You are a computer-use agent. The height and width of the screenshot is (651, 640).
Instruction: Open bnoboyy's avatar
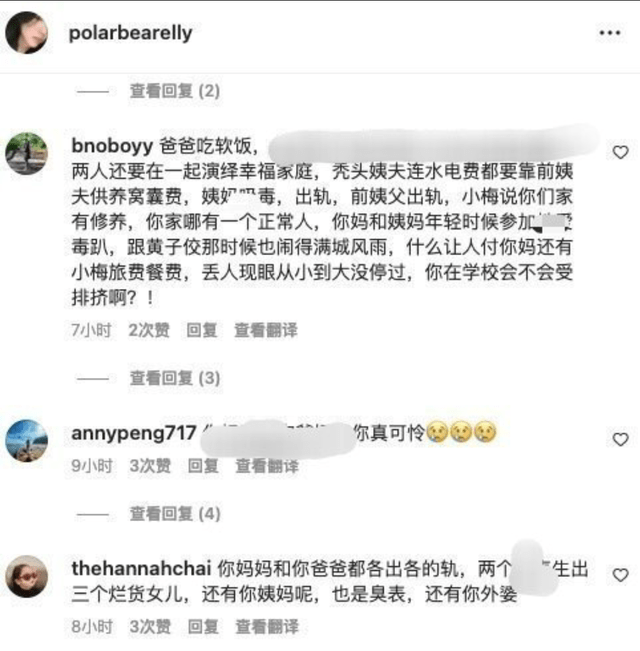[27, 153]
